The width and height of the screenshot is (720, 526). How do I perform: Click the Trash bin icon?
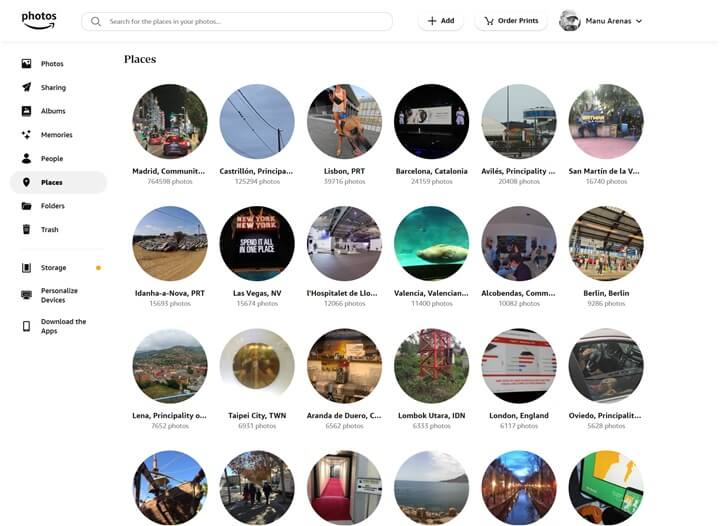pyautogui.click(x=26, y=229)
